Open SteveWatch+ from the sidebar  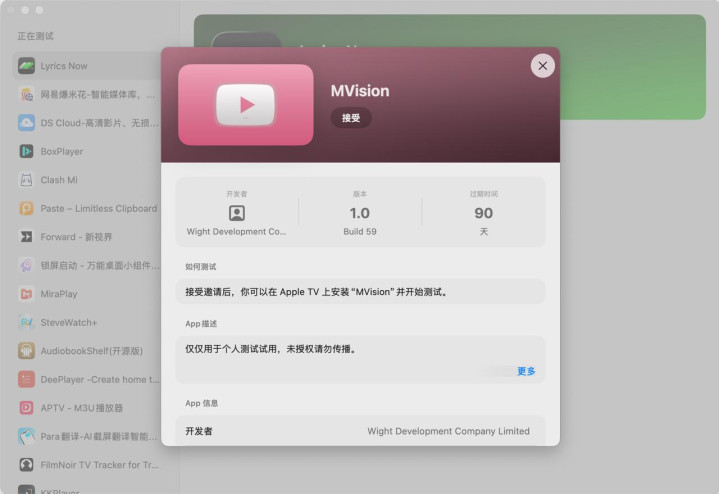coord(87,322)
